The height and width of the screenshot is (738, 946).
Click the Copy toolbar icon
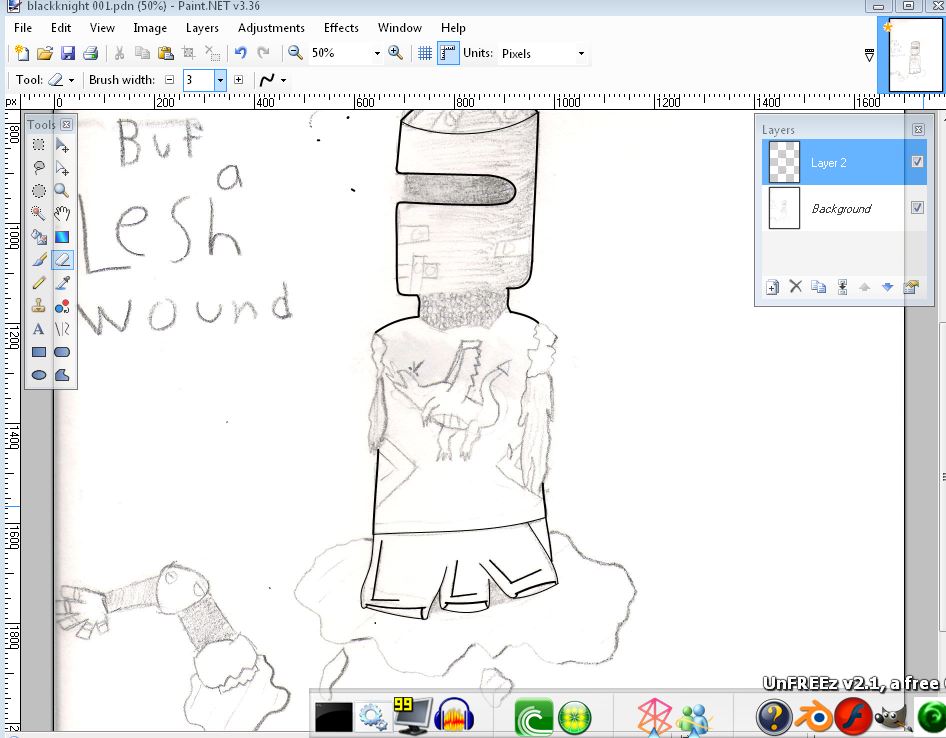click(x=142, y=53)
